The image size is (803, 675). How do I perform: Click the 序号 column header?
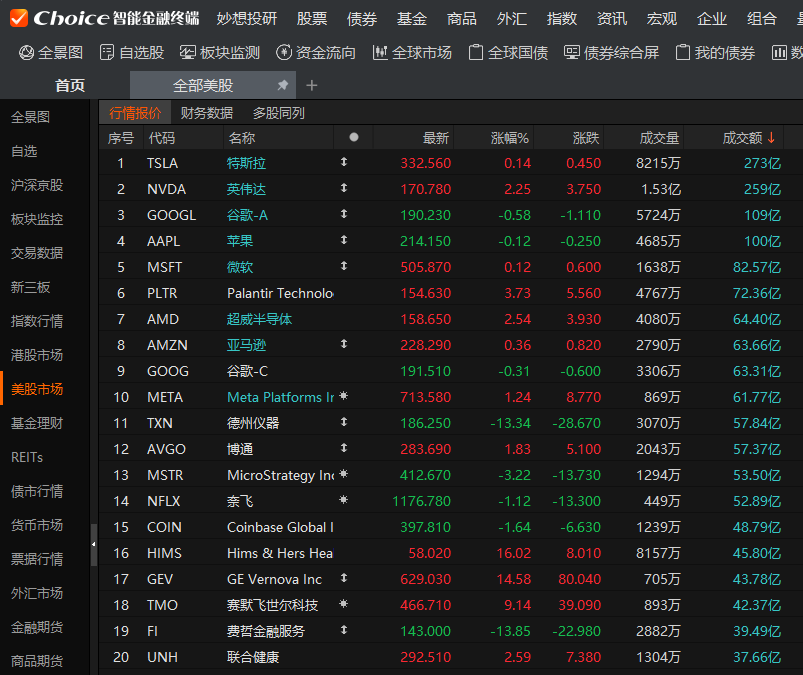click(121, 138)
